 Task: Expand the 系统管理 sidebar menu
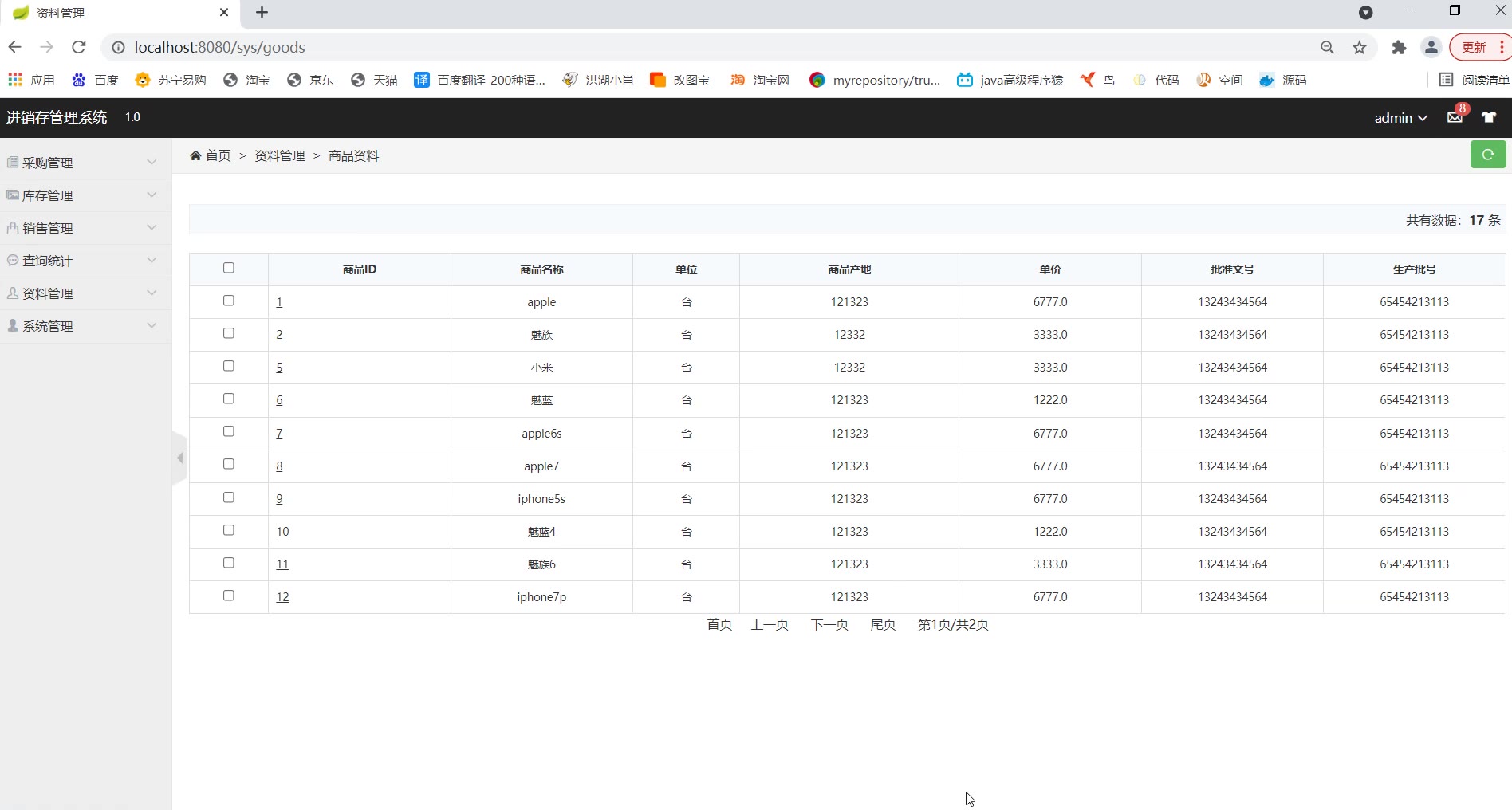tap(85, 326)
